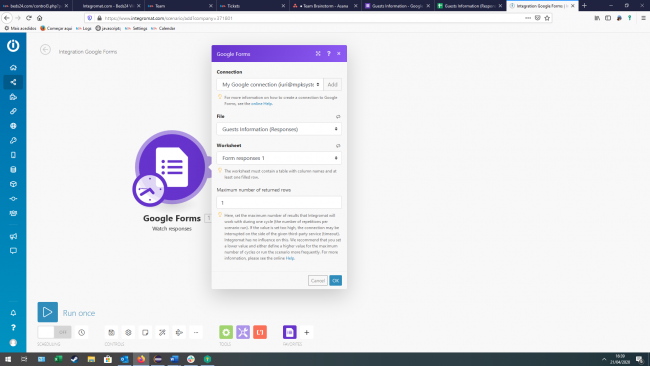The image size is (650, 366).
Task: Open Word from the taskbar
Action: click(174, 359)
